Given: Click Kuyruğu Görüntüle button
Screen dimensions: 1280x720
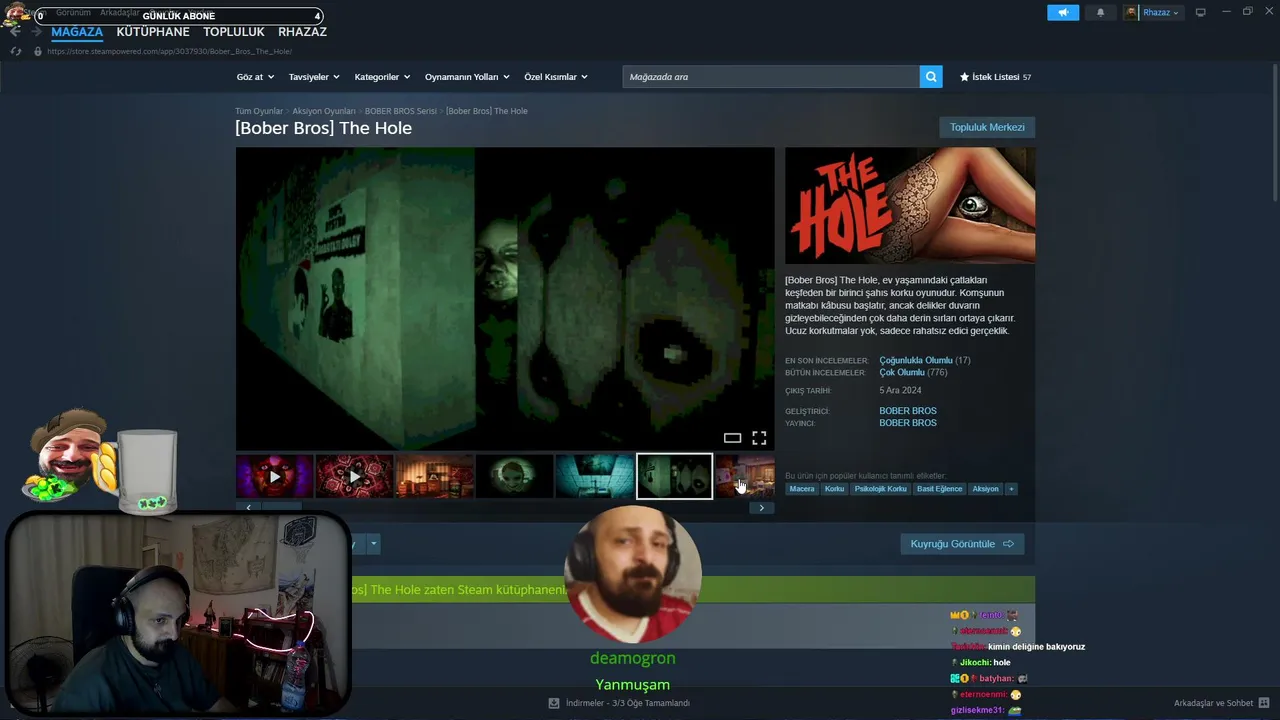Looking at the screenshot, I should pos(962,544).
